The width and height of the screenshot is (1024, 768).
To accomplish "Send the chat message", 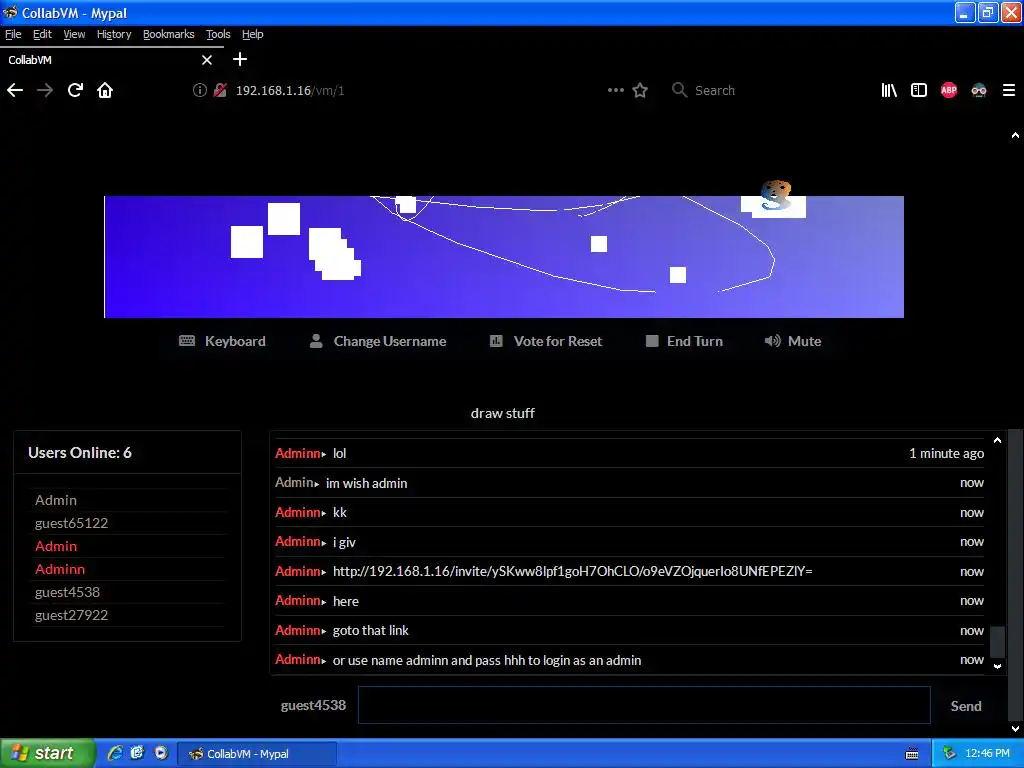I will (x=966, y=706).
